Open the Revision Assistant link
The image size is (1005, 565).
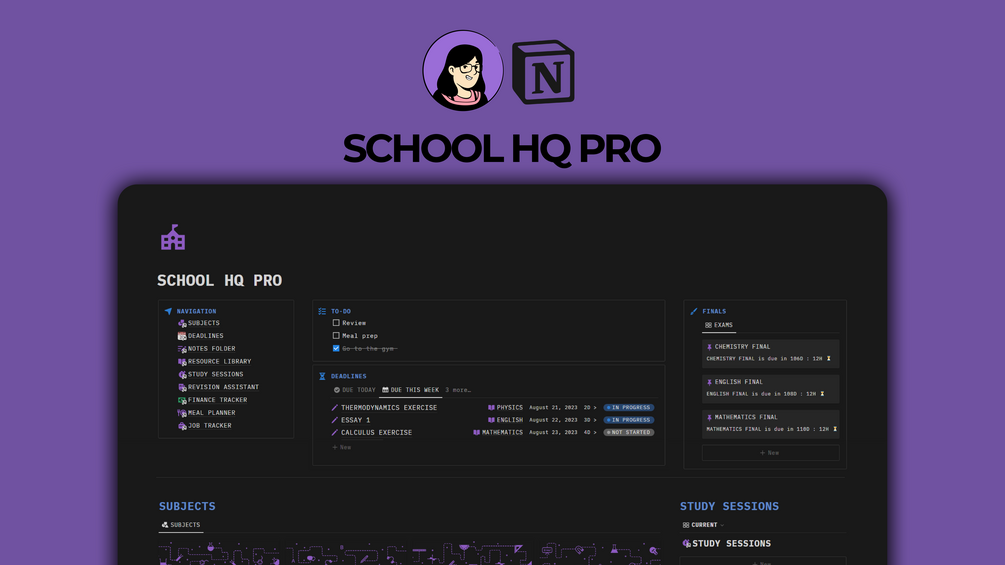[223, 388]
